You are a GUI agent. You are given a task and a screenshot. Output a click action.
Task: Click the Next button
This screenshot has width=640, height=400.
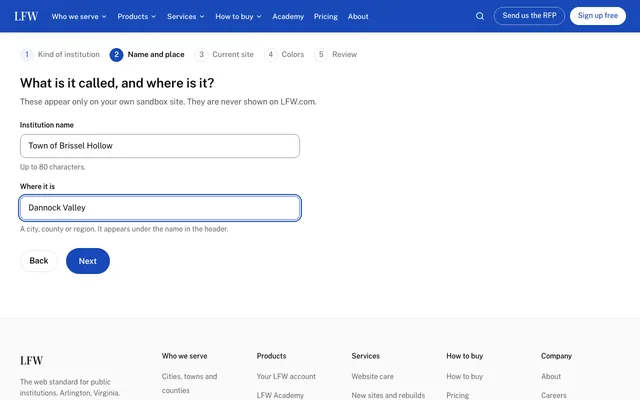click(88, 261)
